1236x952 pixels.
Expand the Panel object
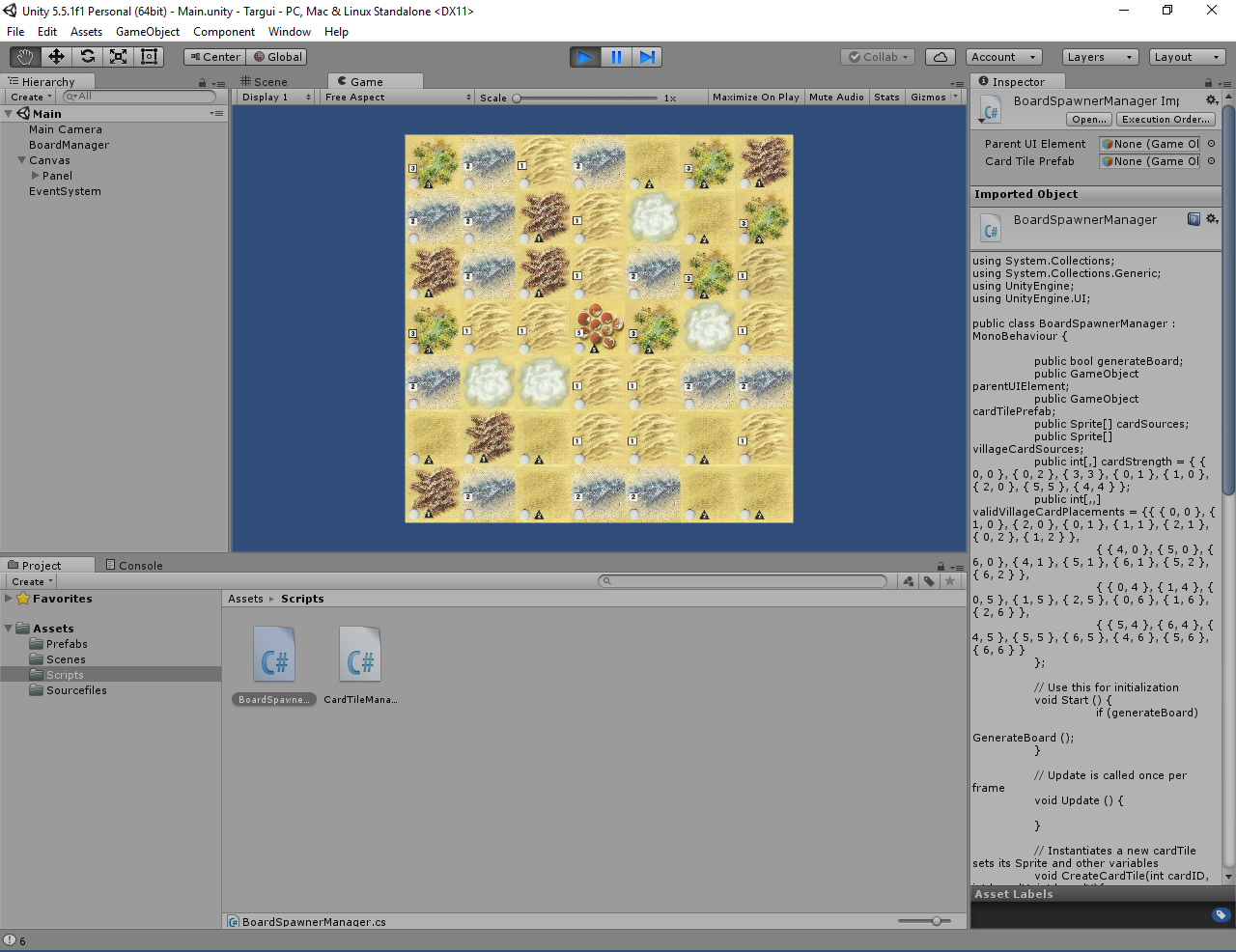(x=36, y=176)
